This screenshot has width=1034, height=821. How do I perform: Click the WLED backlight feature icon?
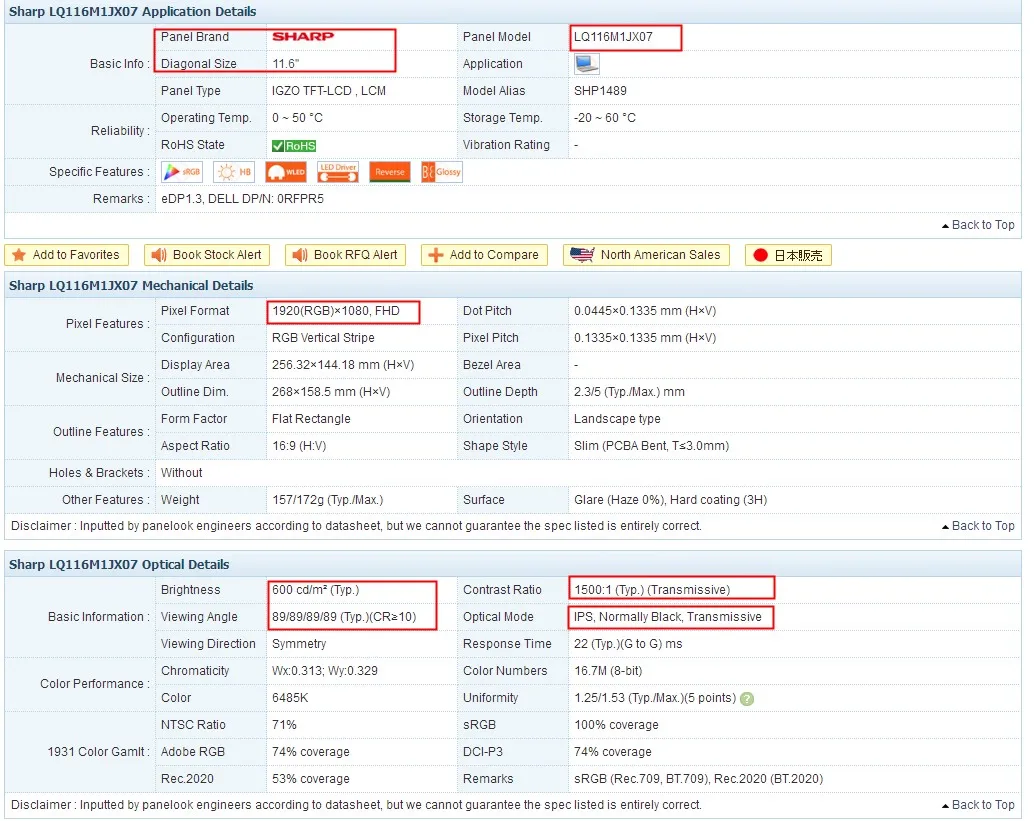tap(286, 172)
